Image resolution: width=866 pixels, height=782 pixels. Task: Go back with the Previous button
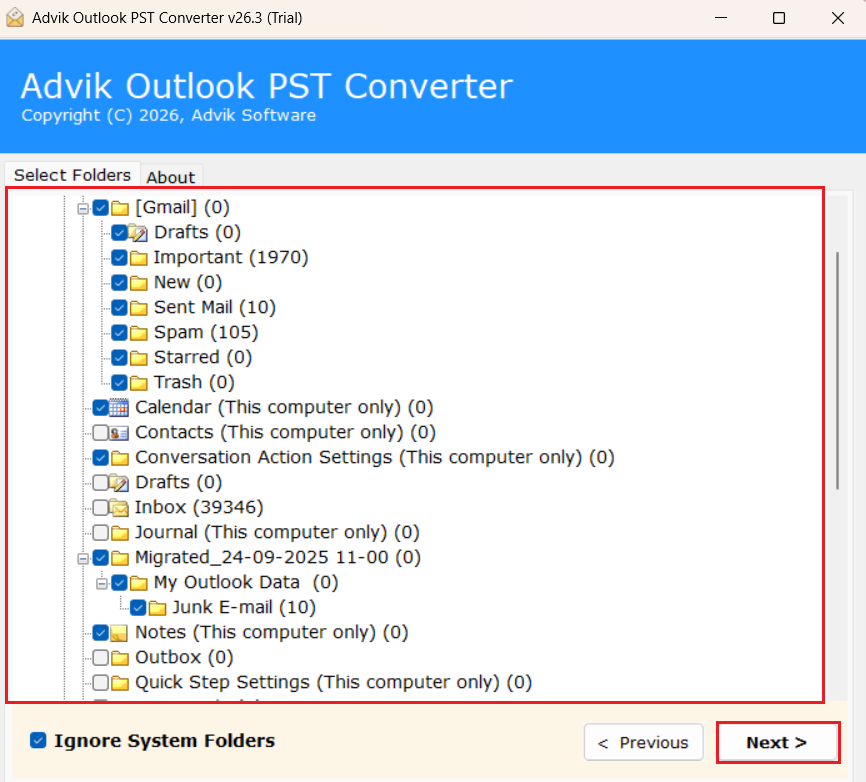pyautogui.click(x=643, y=742)
